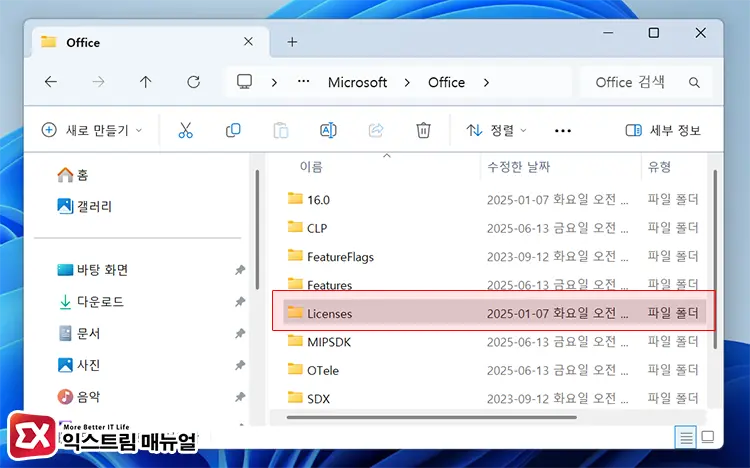Click the vertical scrollbar of file list
This screenshot has width=750, height=468.
pyautogui.click(x=715, y=258)
